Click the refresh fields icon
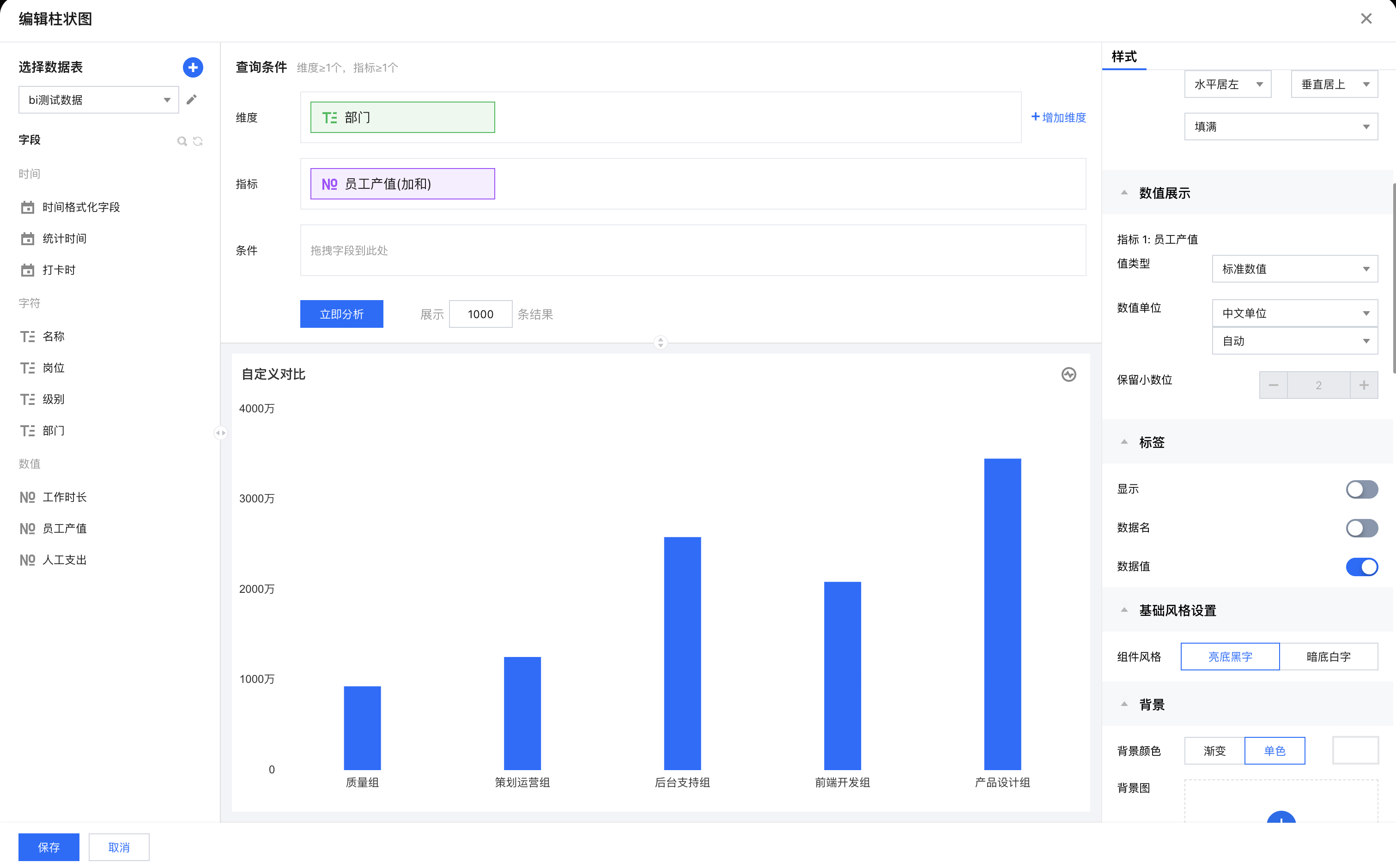 click(198, 141)
